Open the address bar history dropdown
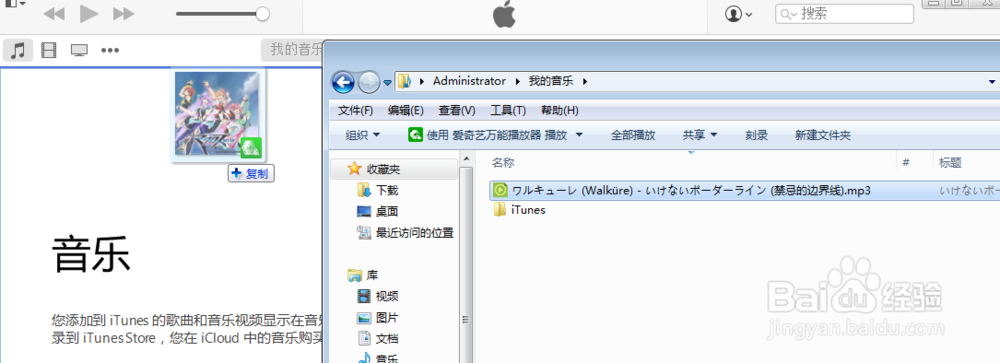Image resolution: width=1000 pixels, height=363 pixels. (992, 82)
